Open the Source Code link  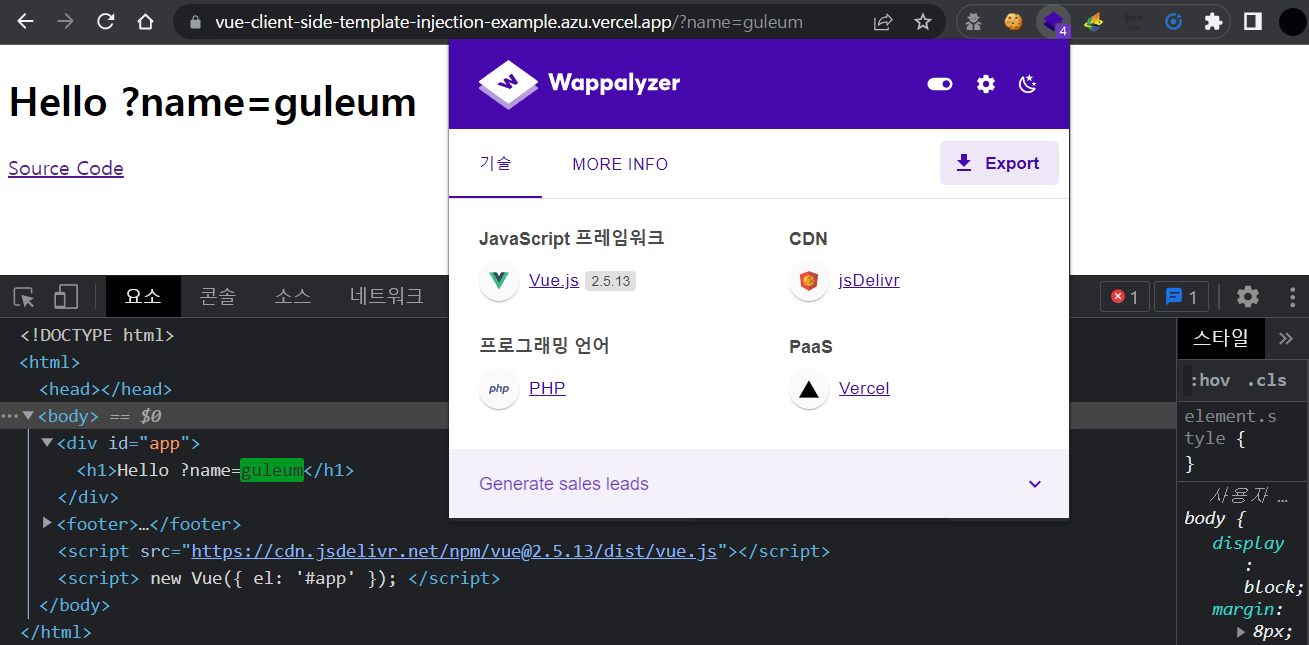66,168
